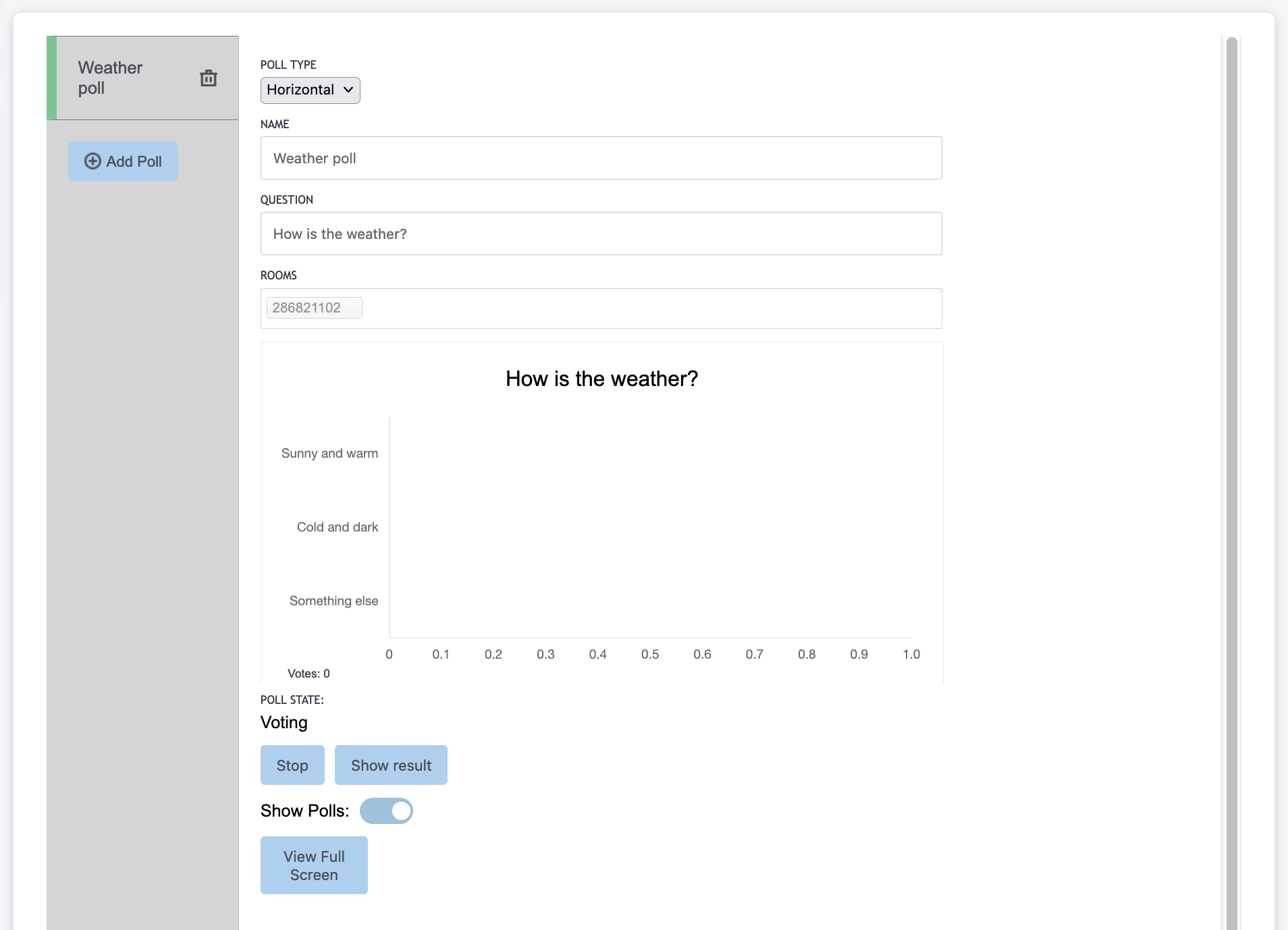Delete the Weather poll using trash icon

coord(209,78)
